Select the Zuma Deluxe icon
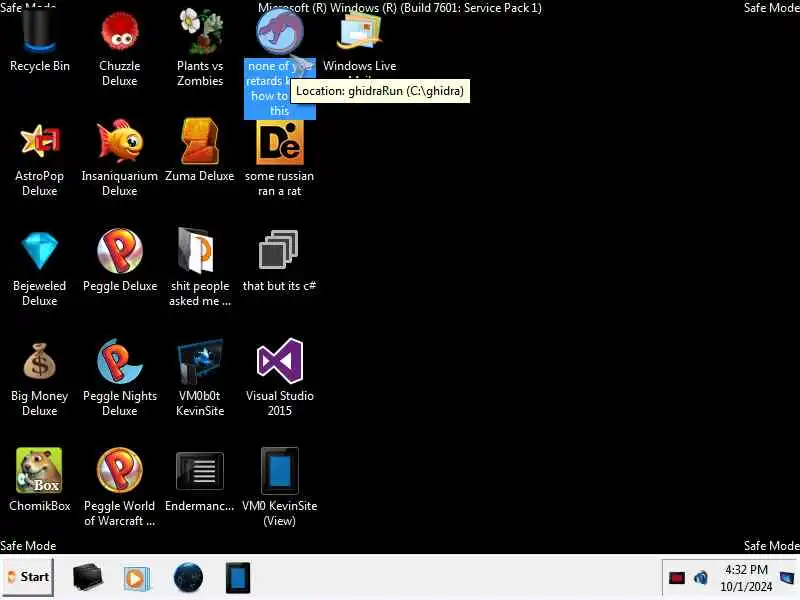800x600 pixels. (x=199, y=141)
